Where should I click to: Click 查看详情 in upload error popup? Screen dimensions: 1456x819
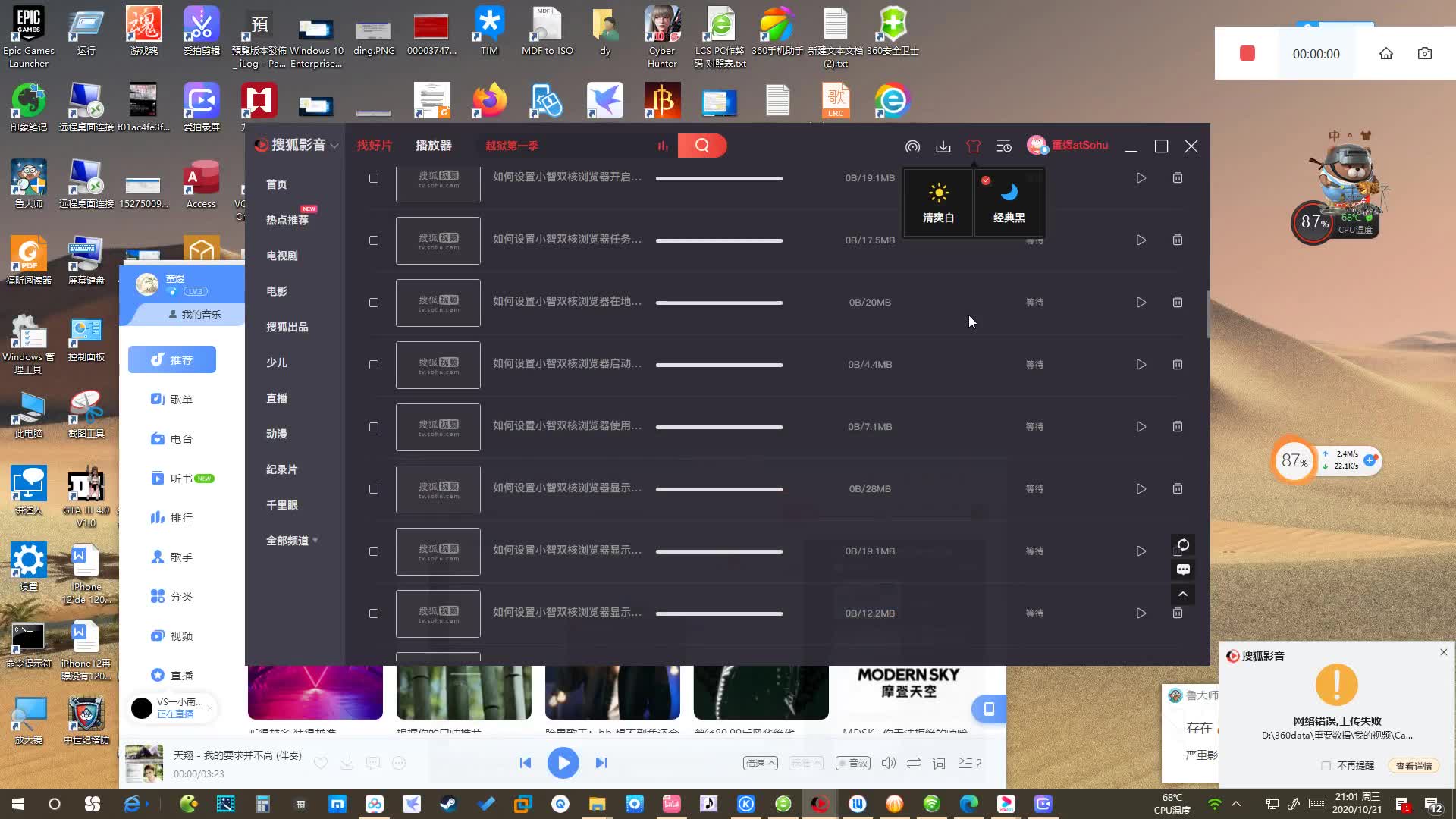tap(1414, 766)
